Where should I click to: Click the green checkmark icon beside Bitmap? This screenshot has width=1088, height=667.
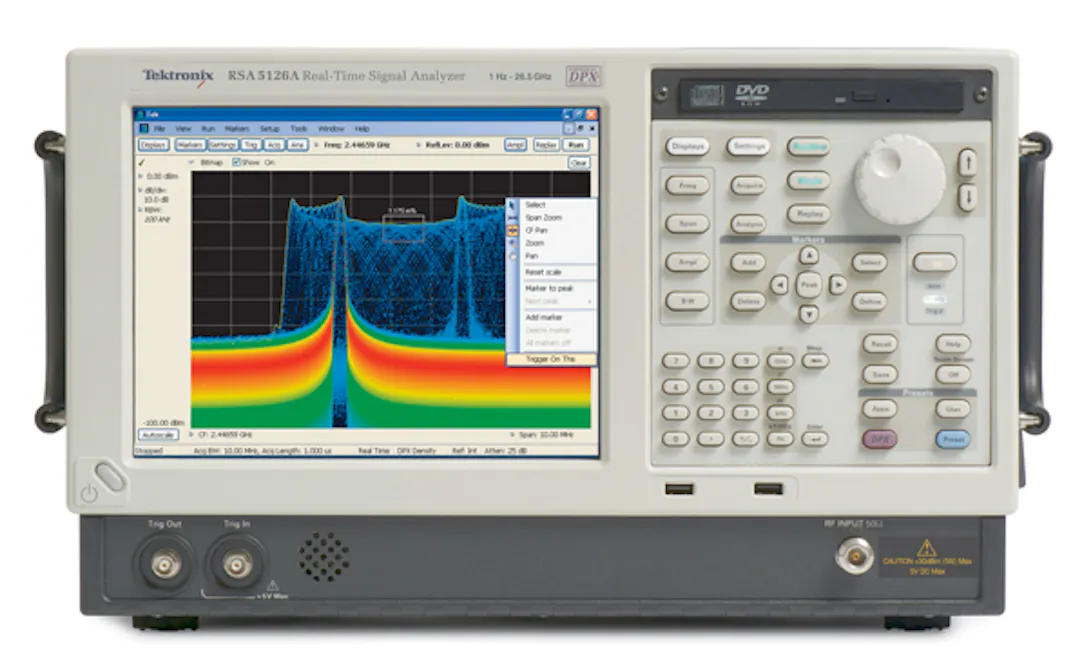click(142, 162)
